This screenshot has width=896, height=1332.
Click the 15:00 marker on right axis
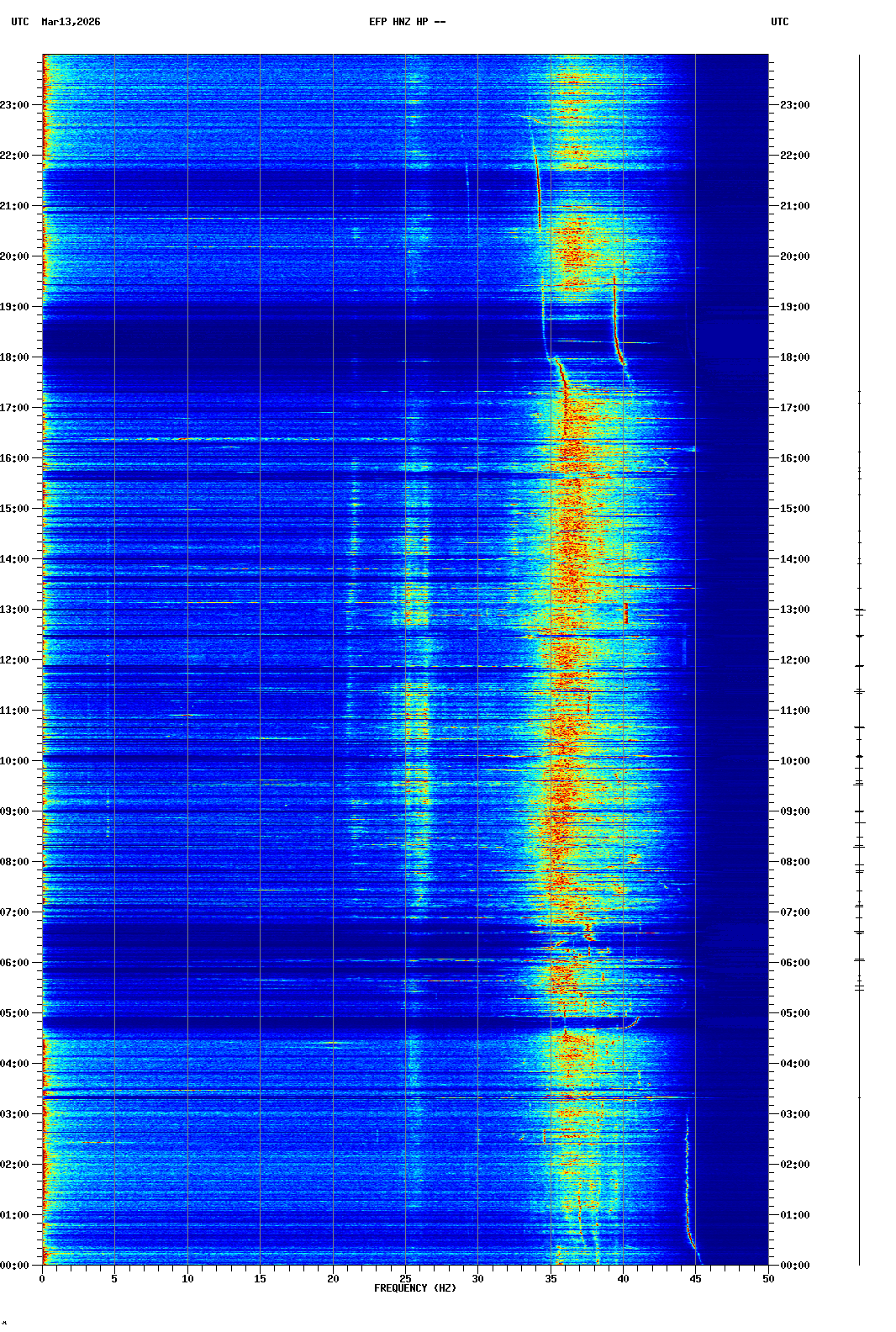pos(794,509)
